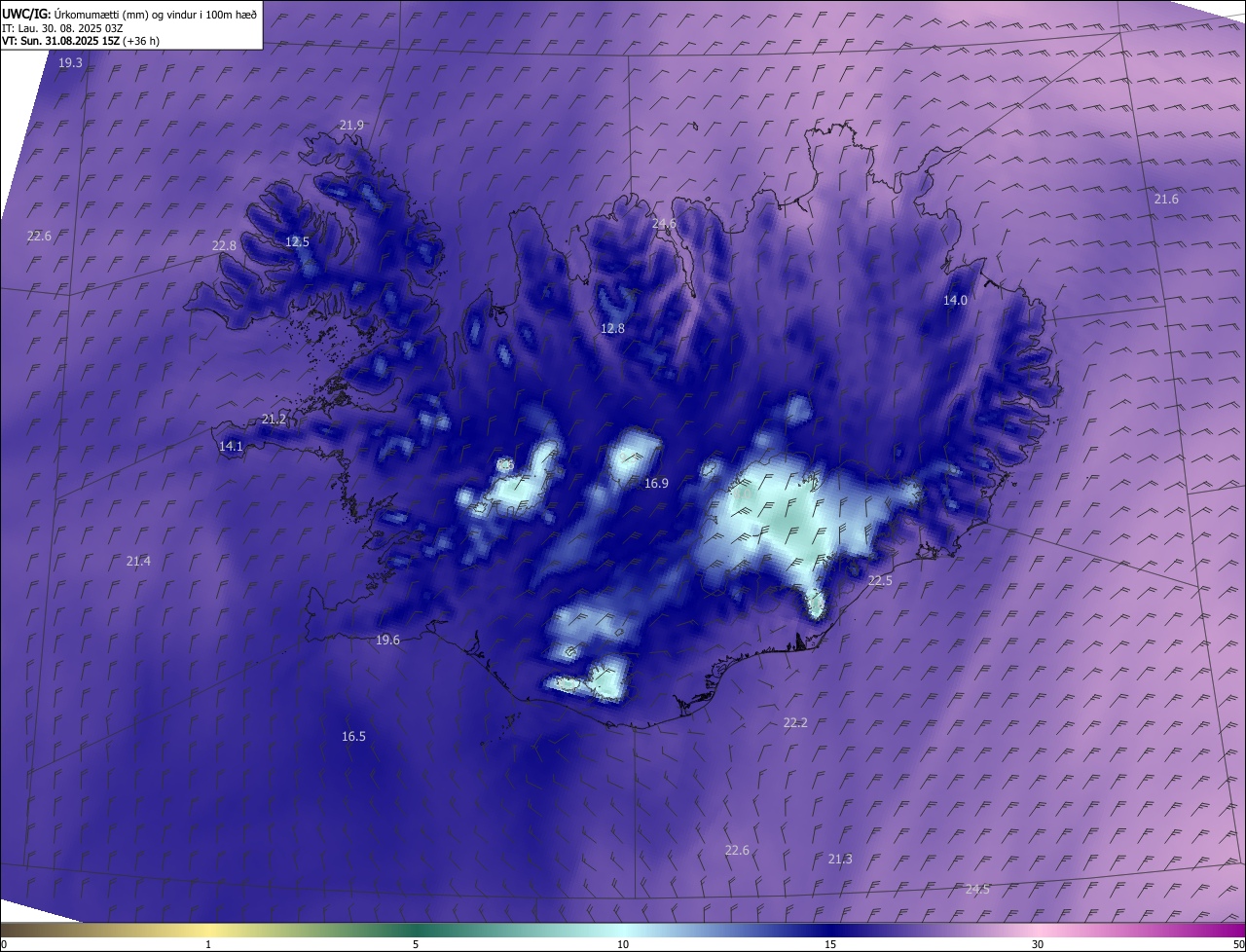Click the 'UWC/IG' title label
1246x952 pixels.
(x=26, y=14)
